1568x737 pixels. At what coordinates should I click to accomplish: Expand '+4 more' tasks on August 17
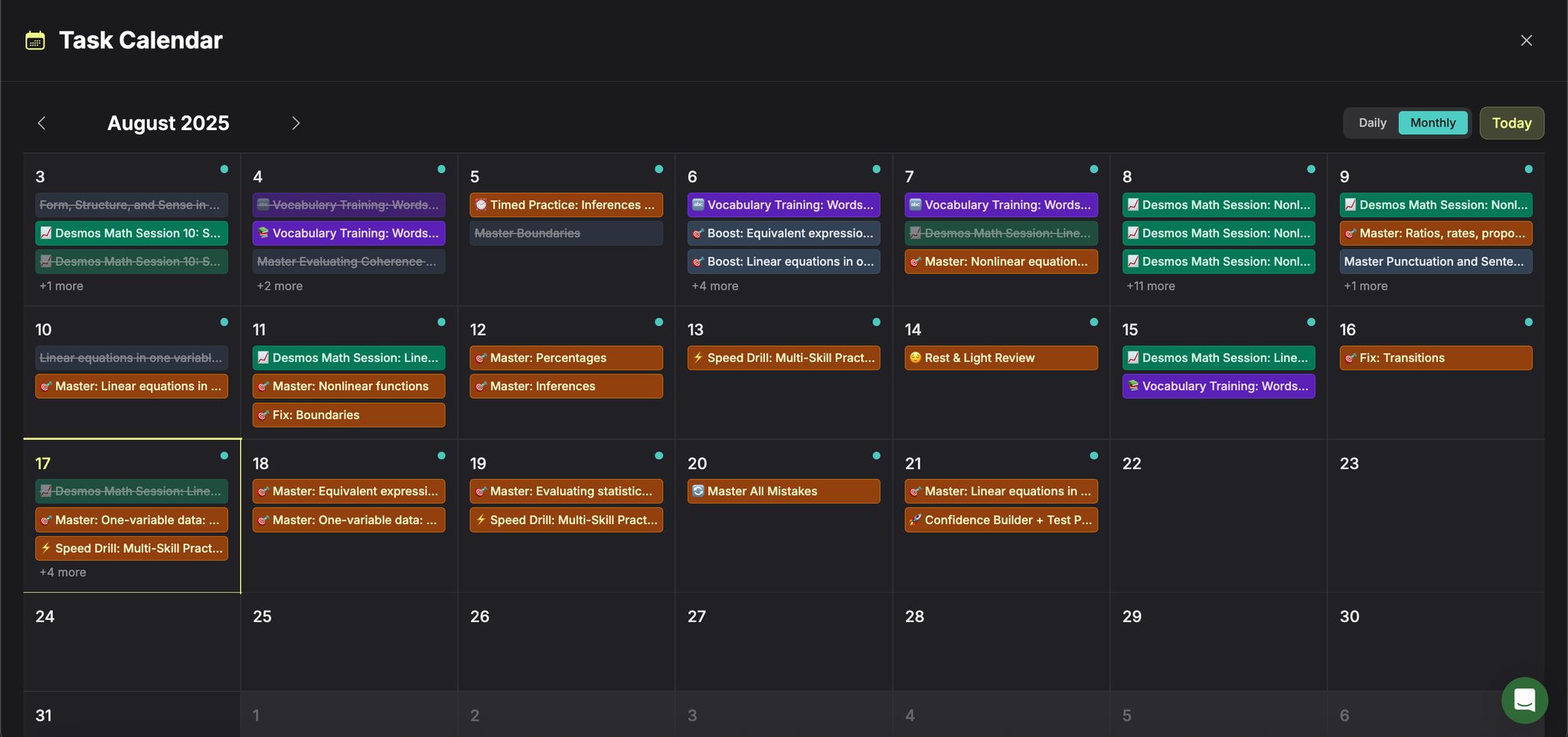click(x=63, y=572)
